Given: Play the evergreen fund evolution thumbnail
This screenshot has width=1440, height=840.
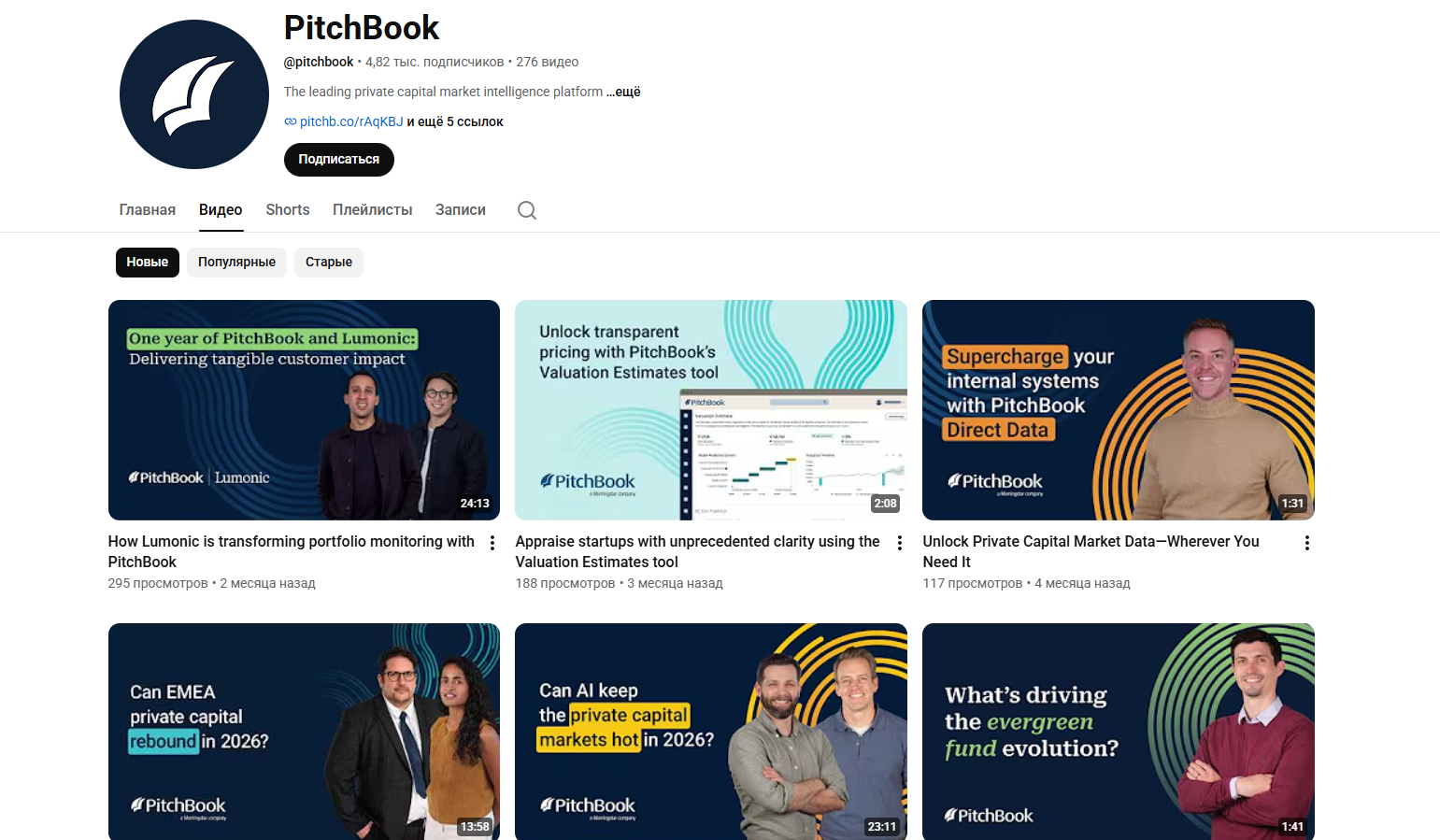Looking at the screenshot, I should [1119, 732].
